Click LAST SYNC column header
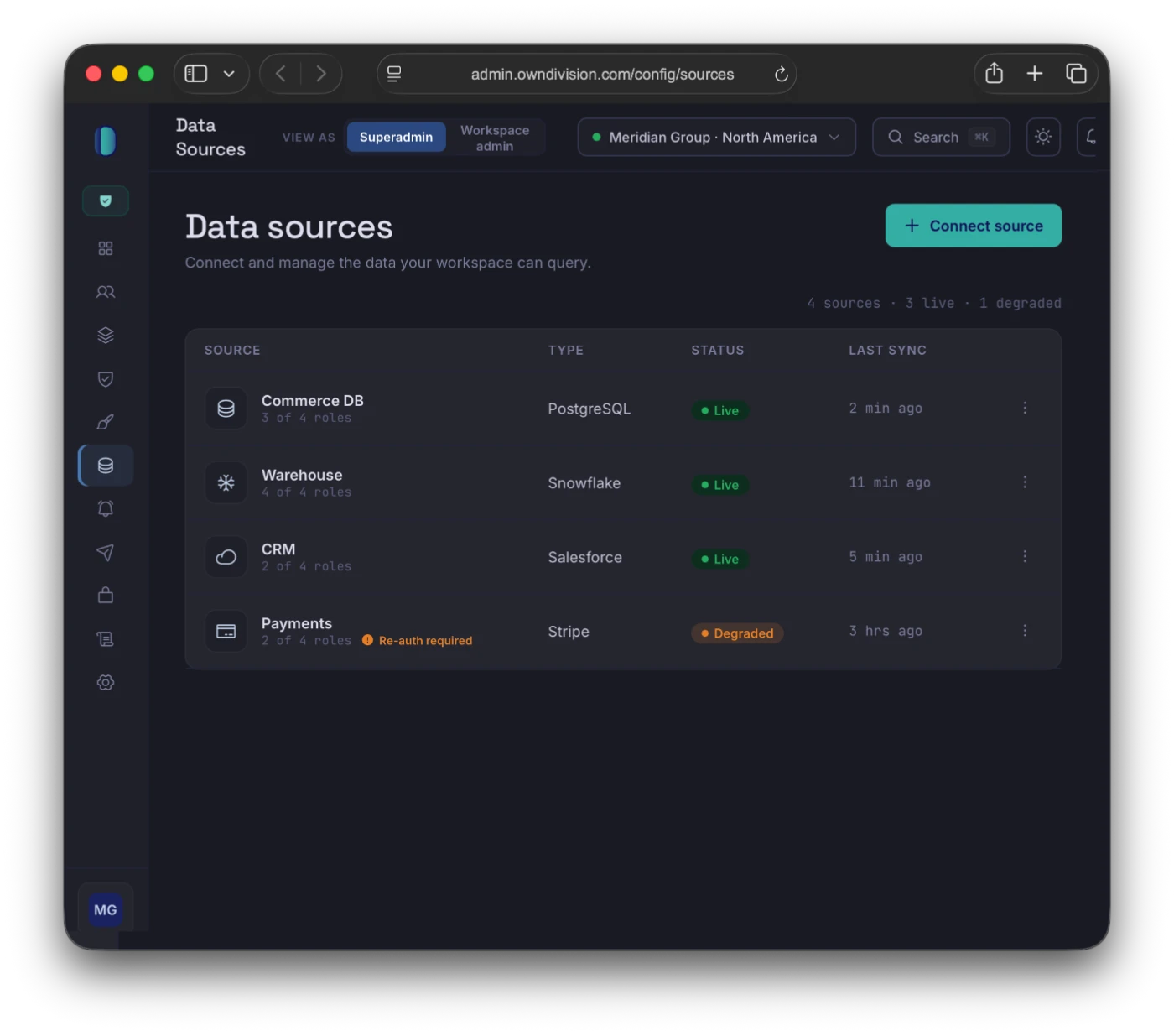Viewport: 1174px width, 1036px height. coord(887,351)
